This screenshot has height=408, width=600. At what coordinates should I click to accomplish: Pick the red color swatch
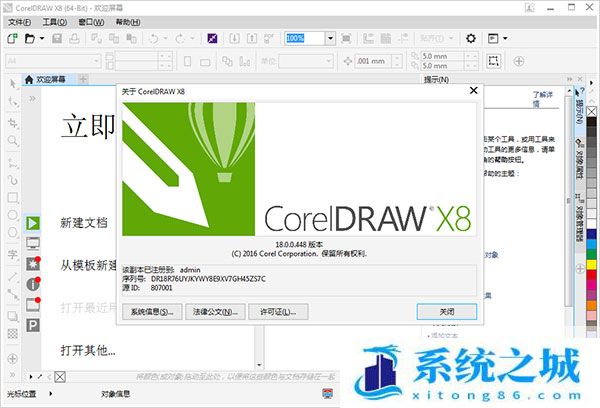(x=592, y=274)
